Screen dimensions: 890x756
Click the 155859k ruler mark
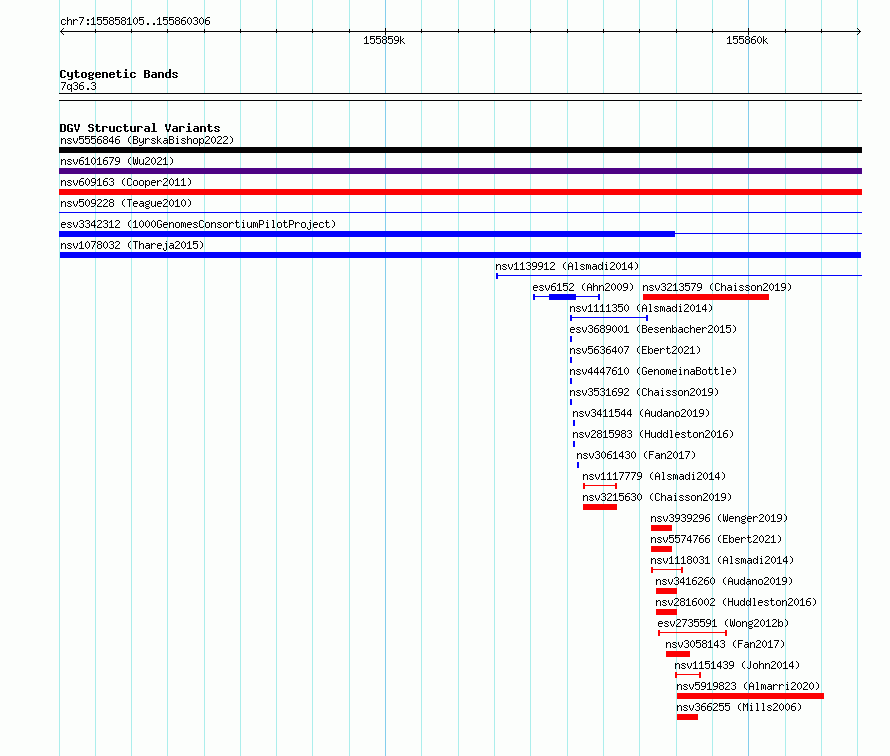pos(384,40)
